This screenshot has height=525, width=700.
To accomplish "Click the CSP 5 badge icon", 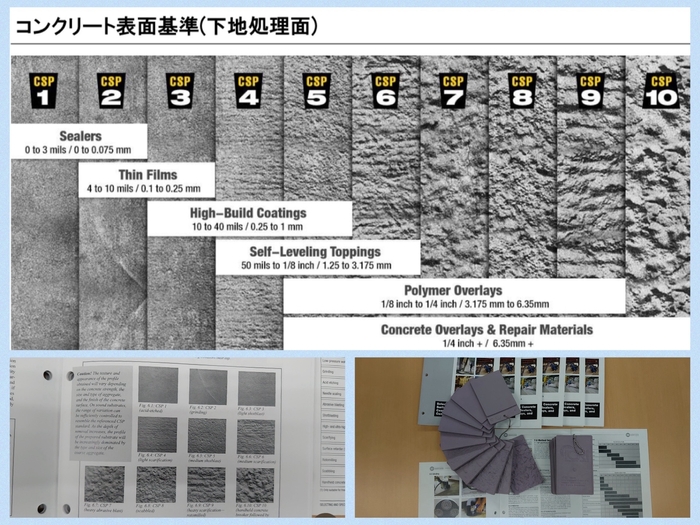I will click(317, 90).
